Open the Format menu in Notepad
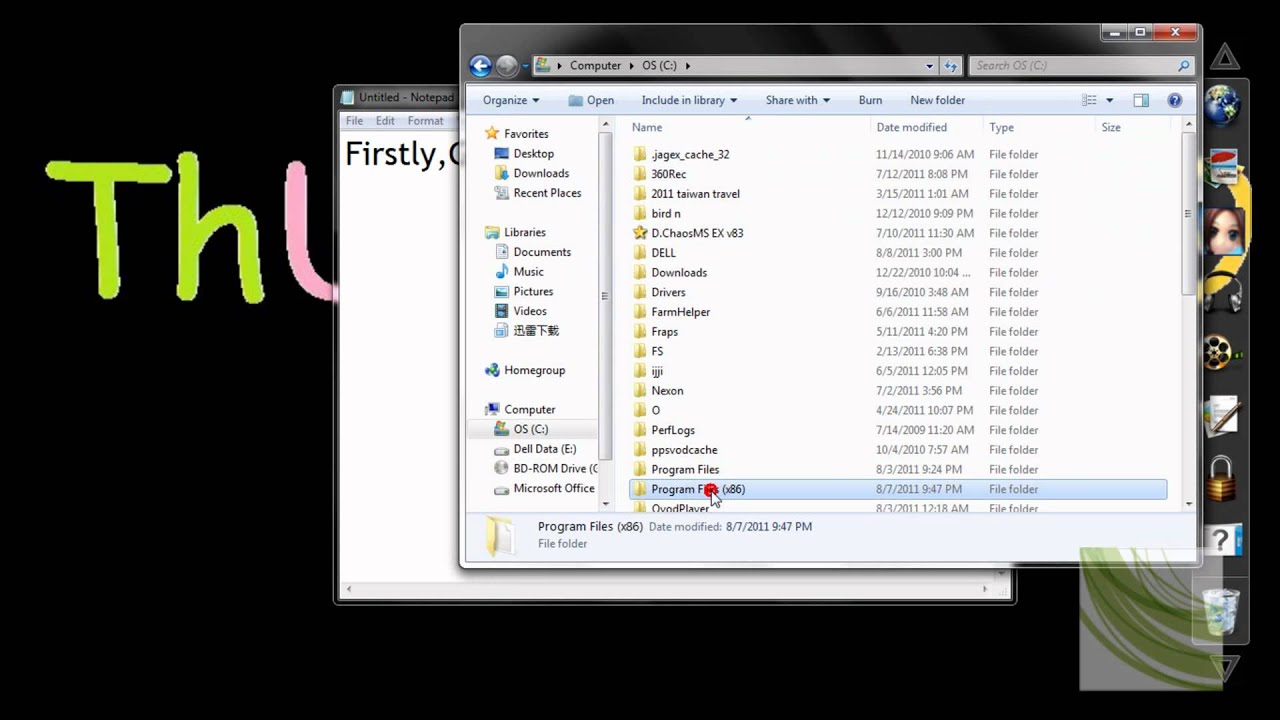 click(425, 121)
